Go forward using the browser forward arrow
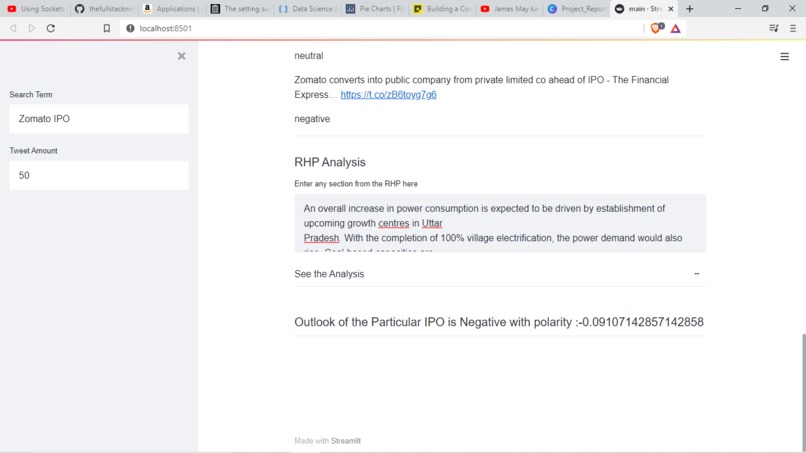 tap(32, 28)
